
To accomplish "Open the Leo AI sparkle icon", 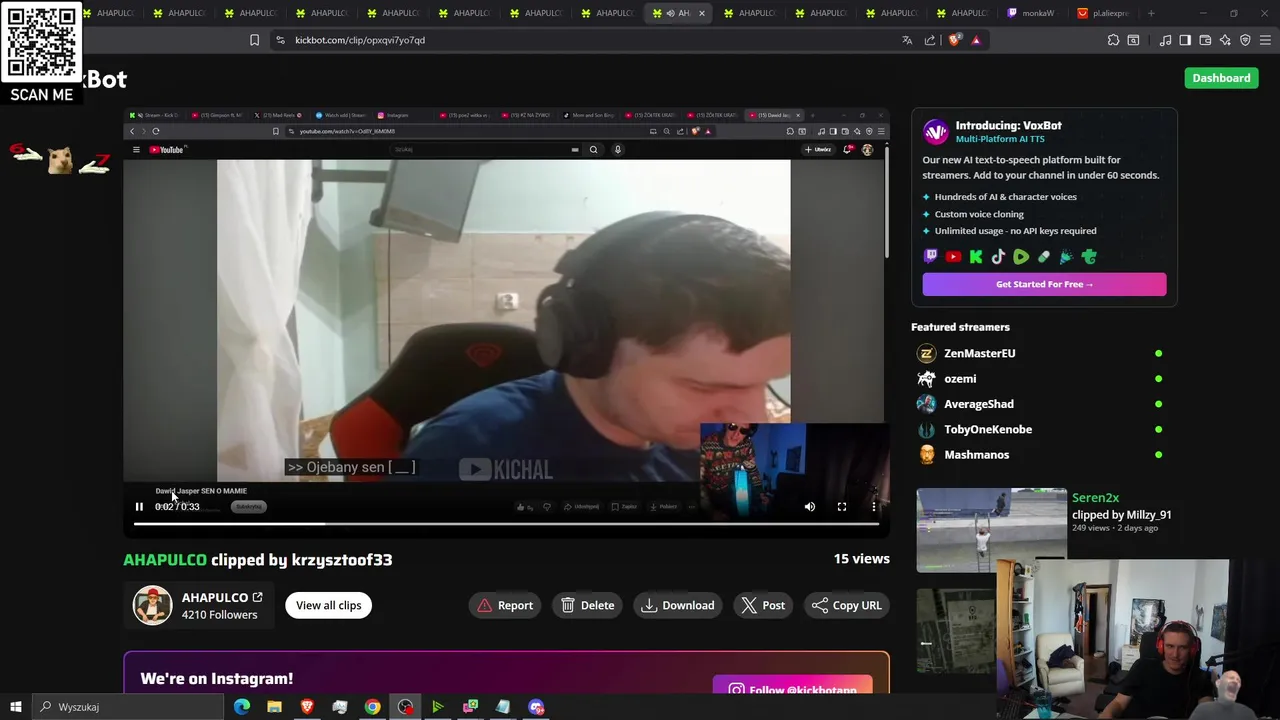I will (x=1225, y=40).
